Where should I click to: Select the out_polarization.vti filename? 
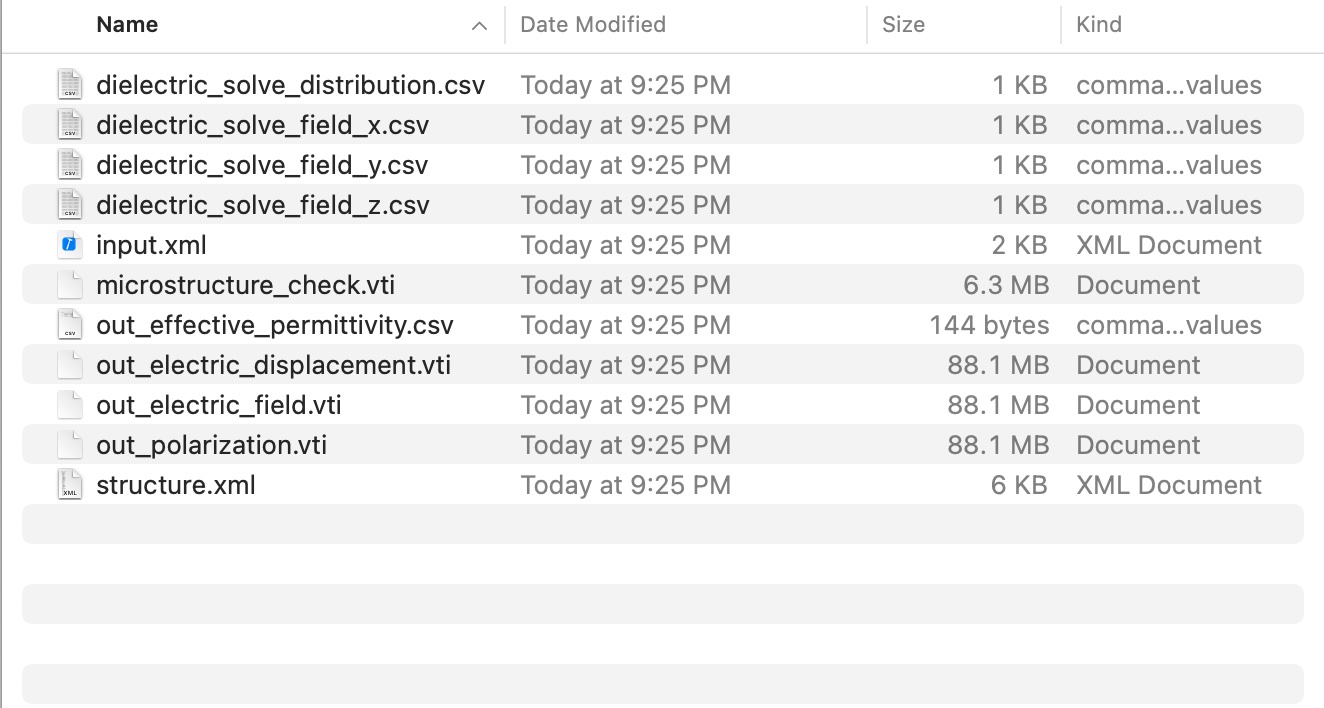coord(211,445)
